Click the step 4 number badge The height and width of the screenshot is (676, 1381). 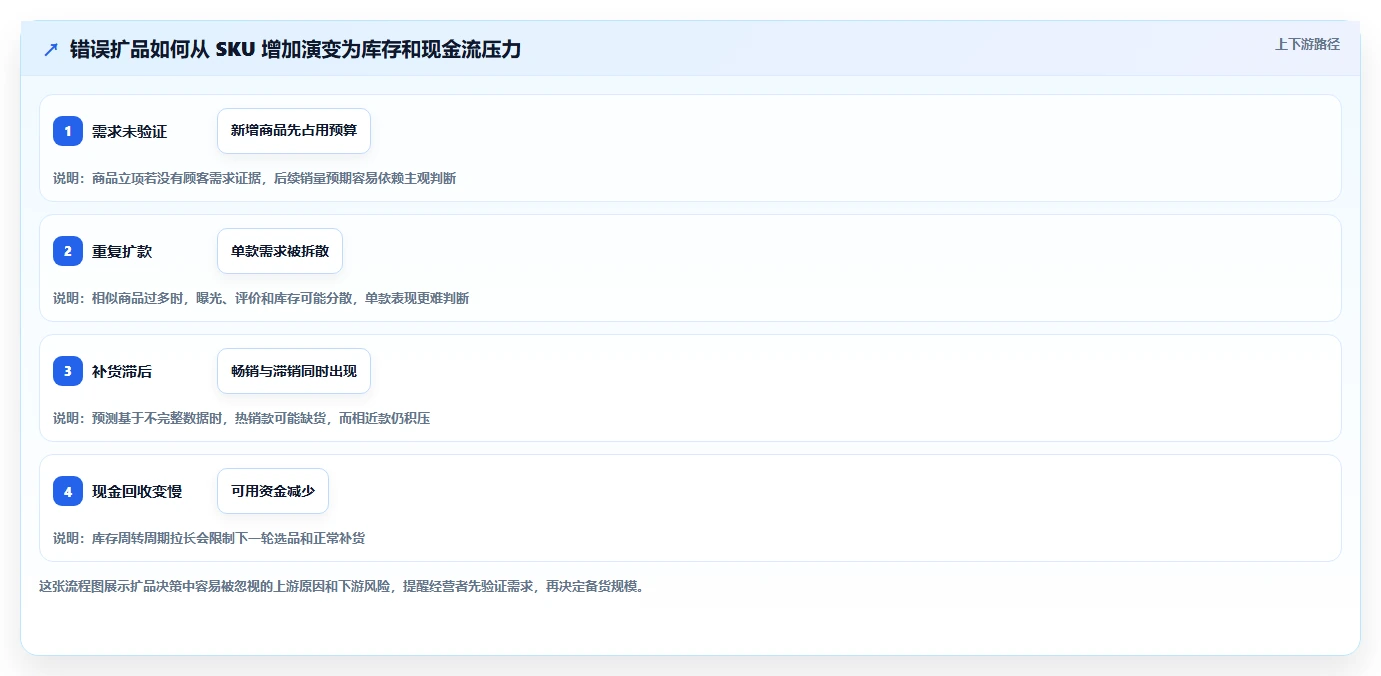point(68,491)
